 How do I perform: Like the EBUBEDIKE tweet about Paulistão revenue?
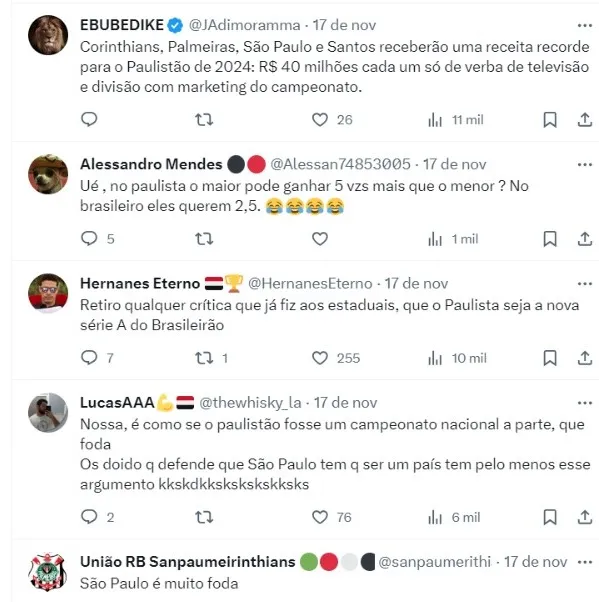(319, 120)
